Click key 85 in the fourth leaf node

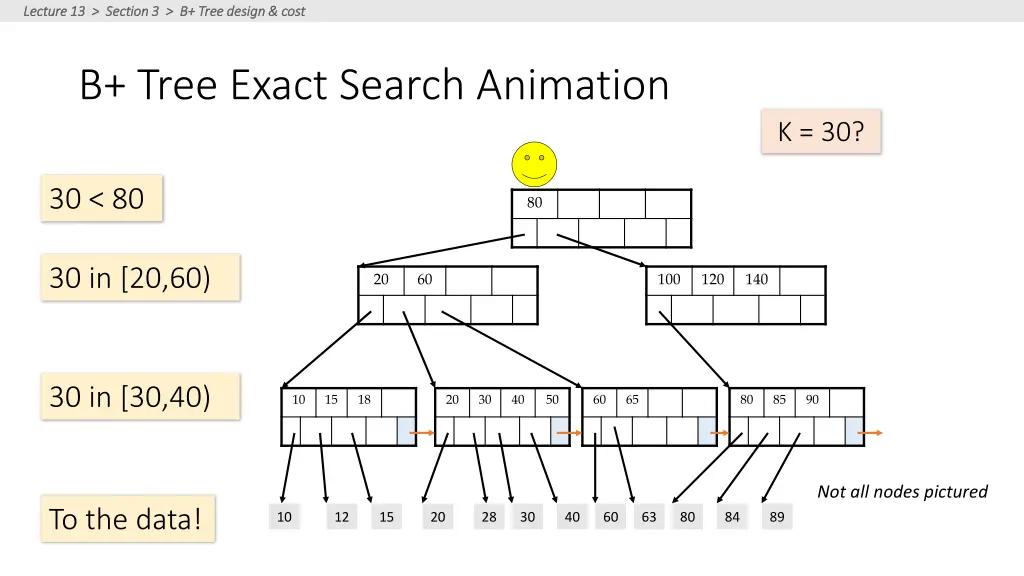pos(779,400)
